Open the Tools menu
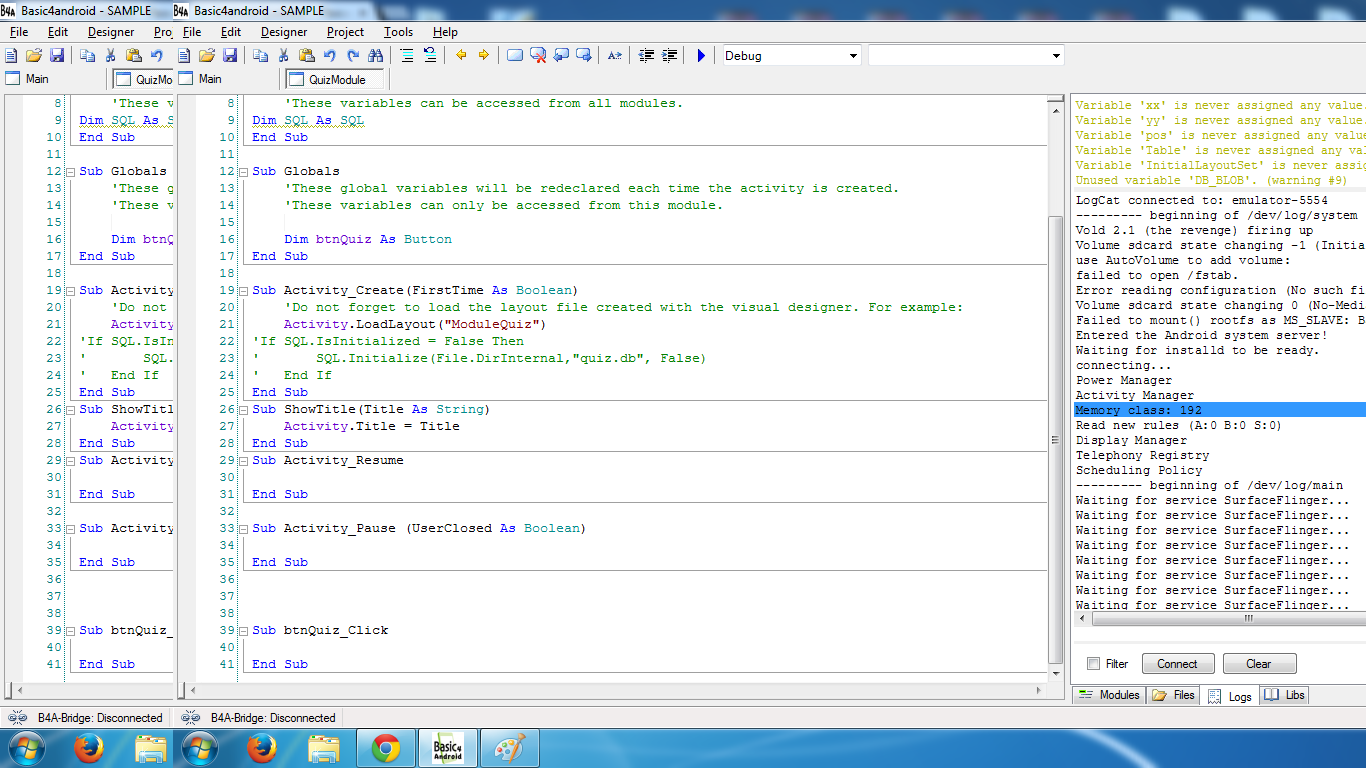Viewport: 1366px width, 768px height. click(398, 32)
